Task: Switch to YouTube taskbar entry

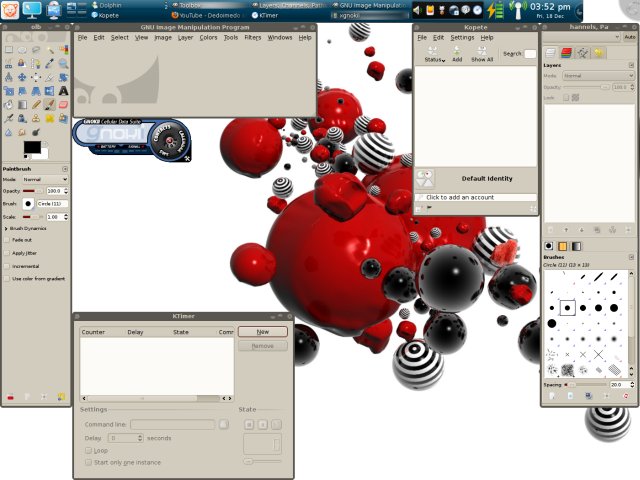Action: (x=206, y=16)
